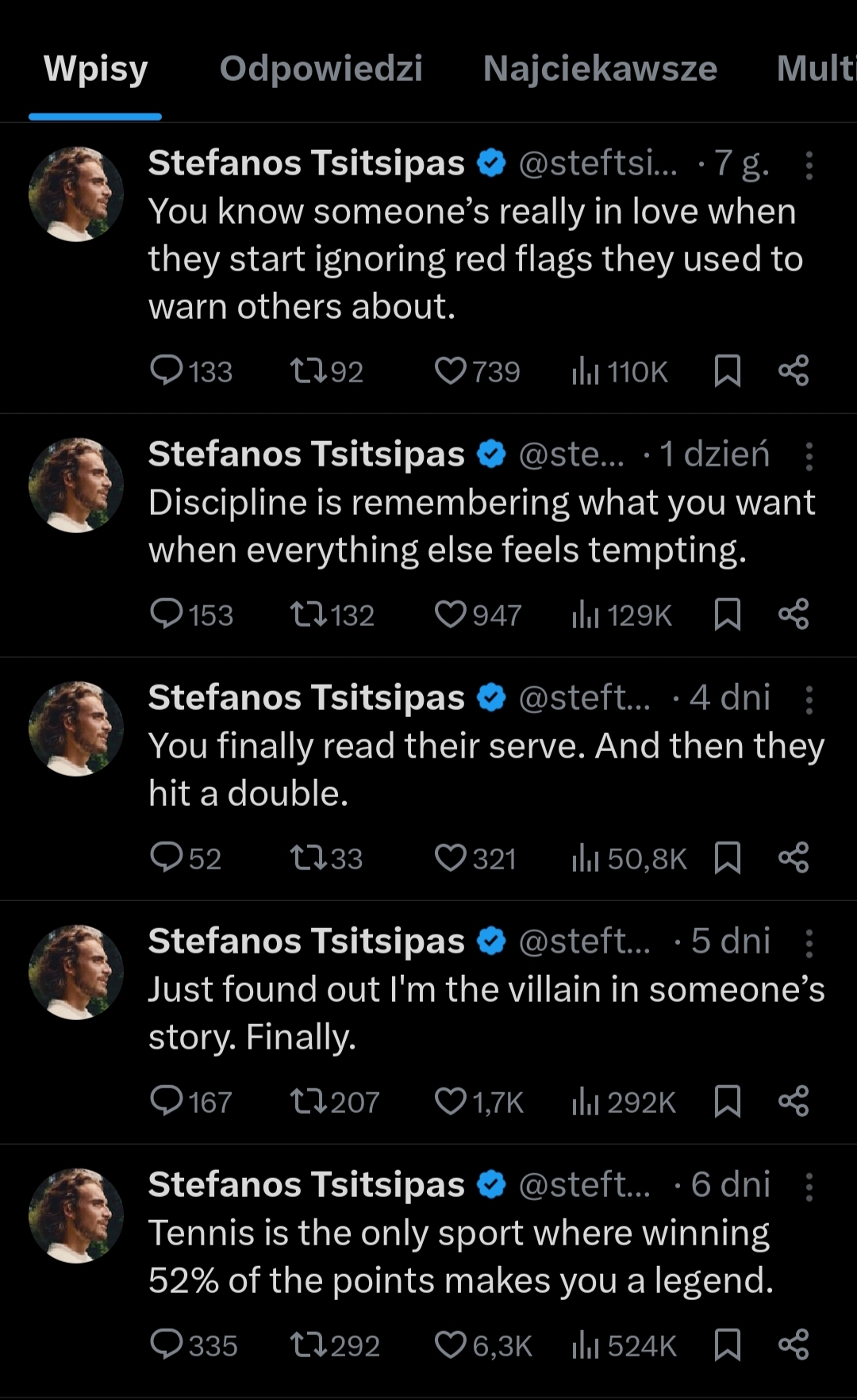857x1400 pixels.
Task: Retweet the villain story tweet
Action: pos(306,1102)
